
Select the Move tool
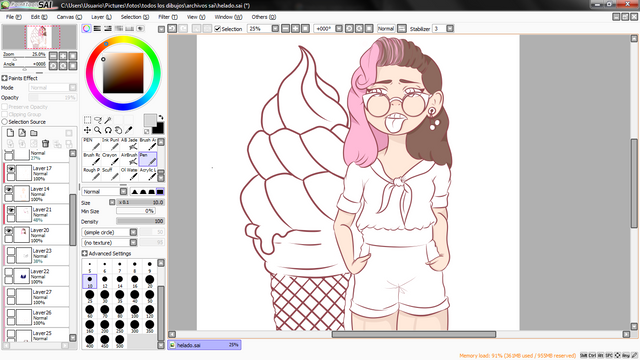(x=87, y=130)
